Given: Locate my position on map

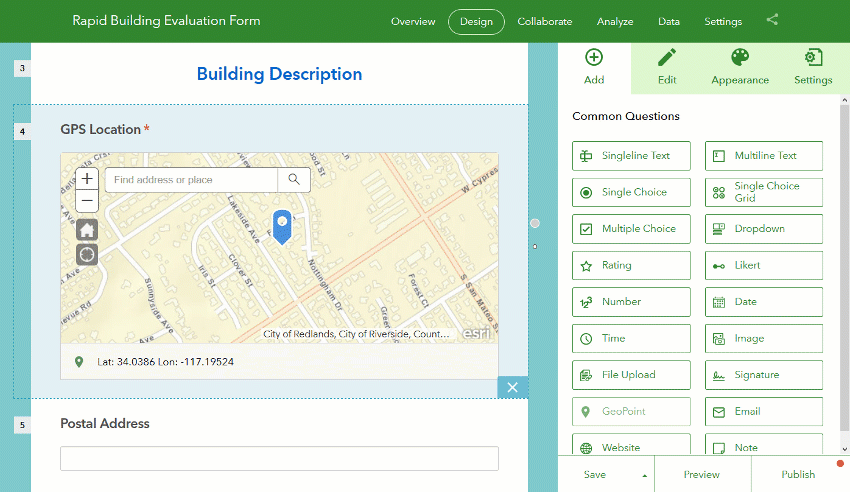Looking at the screenshot, I should pyautogui.click(x=87, y=254).
